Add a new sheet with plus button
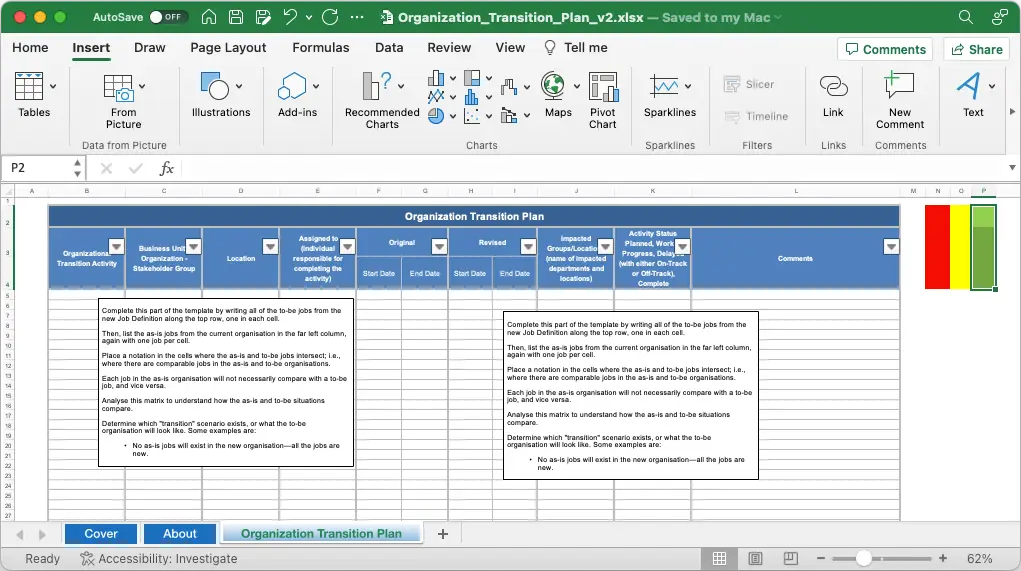 coord(443,534)
